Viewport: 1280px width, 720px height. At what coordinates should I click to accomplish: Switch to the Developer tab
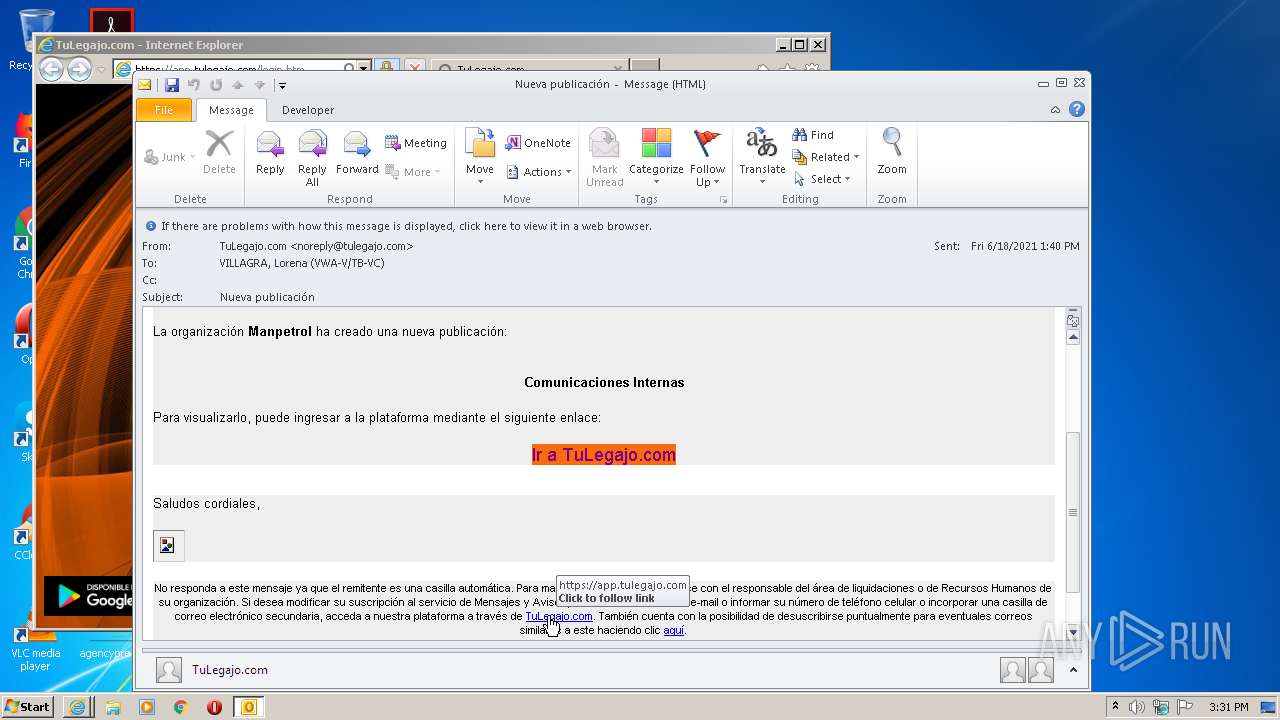(308, 110)
